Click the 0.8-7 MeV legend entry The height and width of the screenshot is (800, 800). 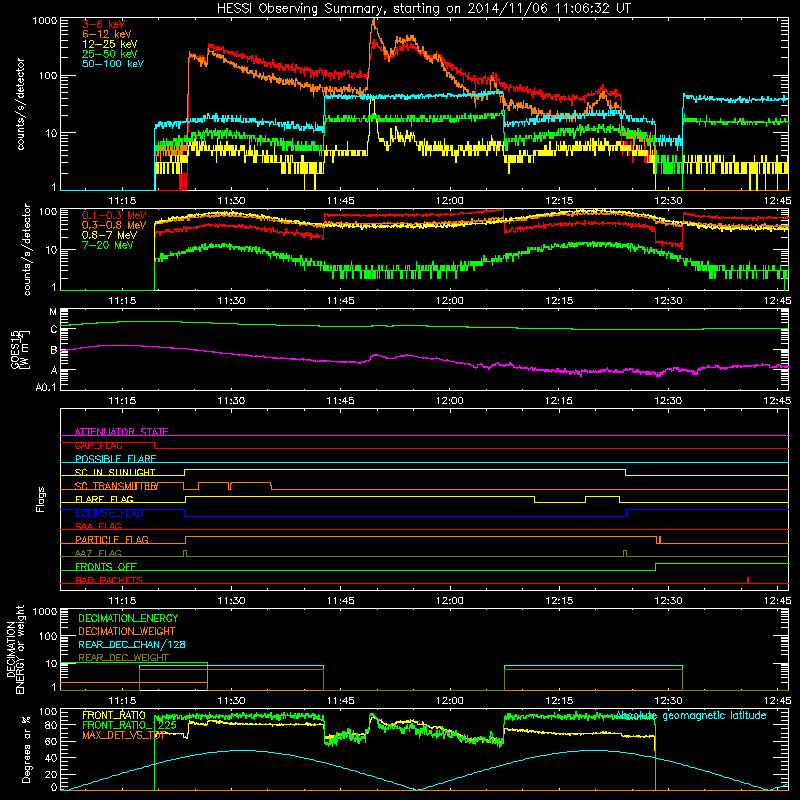(x=109, y=235)
